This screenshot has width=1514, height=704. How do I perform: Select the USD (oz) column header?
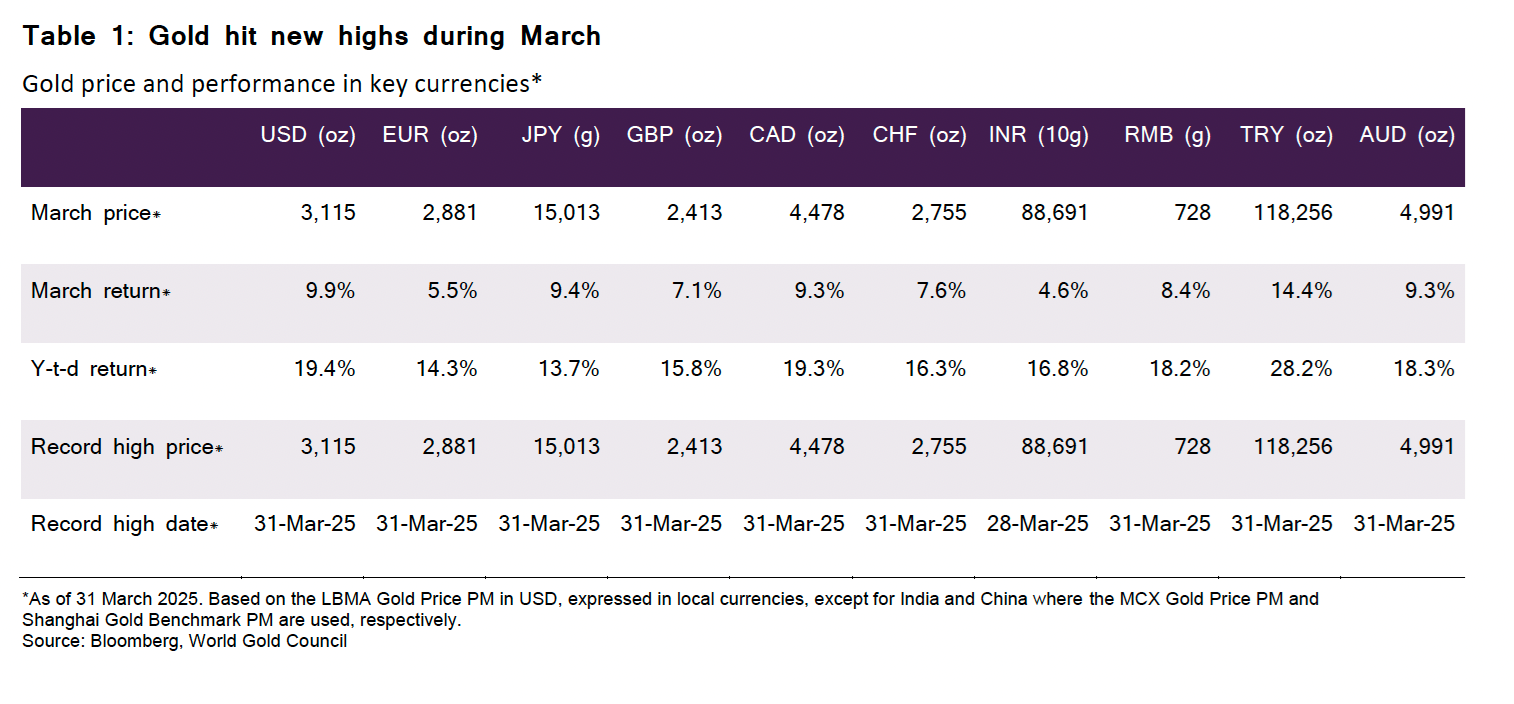coord(308,136)
